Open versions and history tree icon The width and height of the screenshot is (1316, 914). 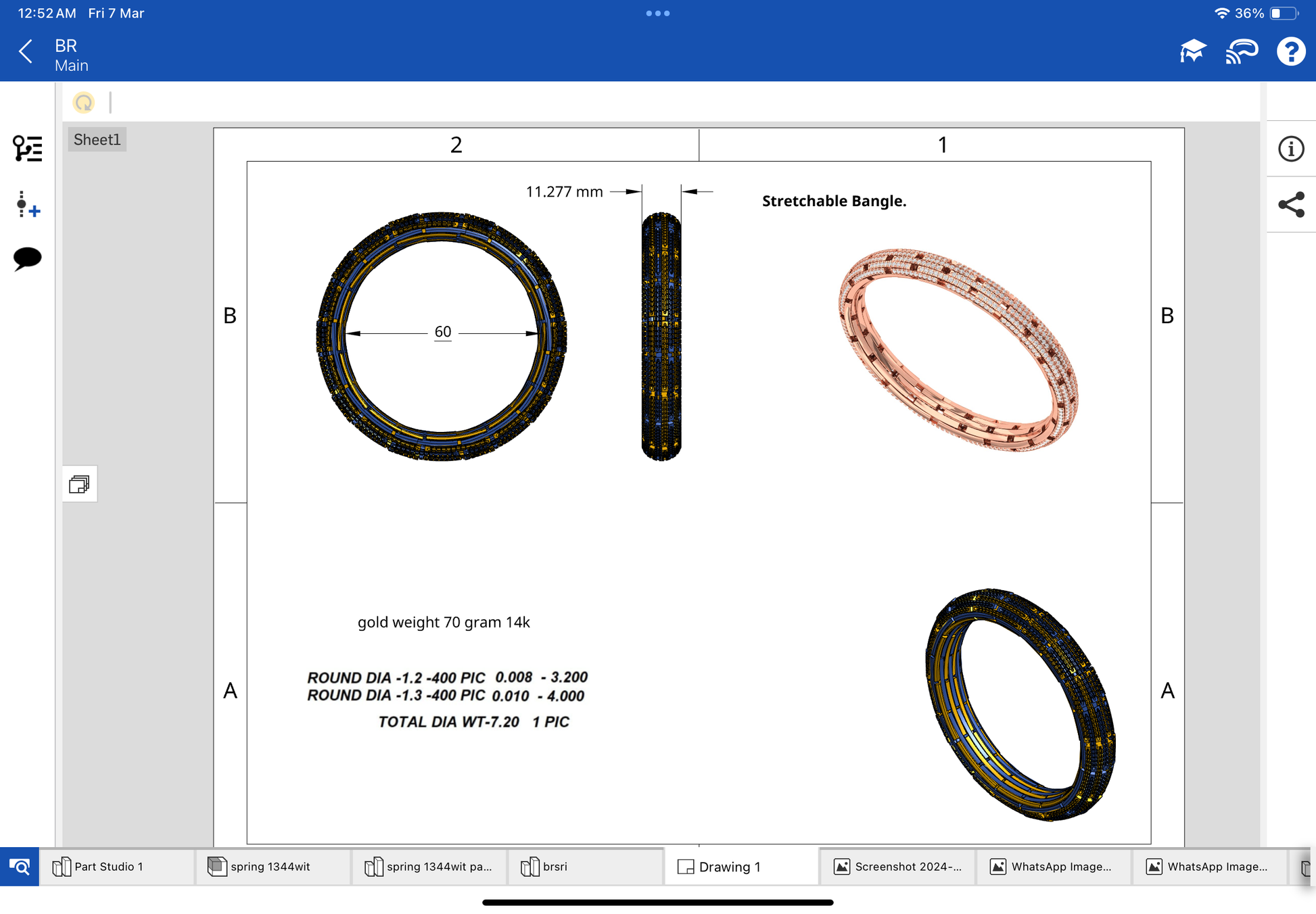point(27,148)
